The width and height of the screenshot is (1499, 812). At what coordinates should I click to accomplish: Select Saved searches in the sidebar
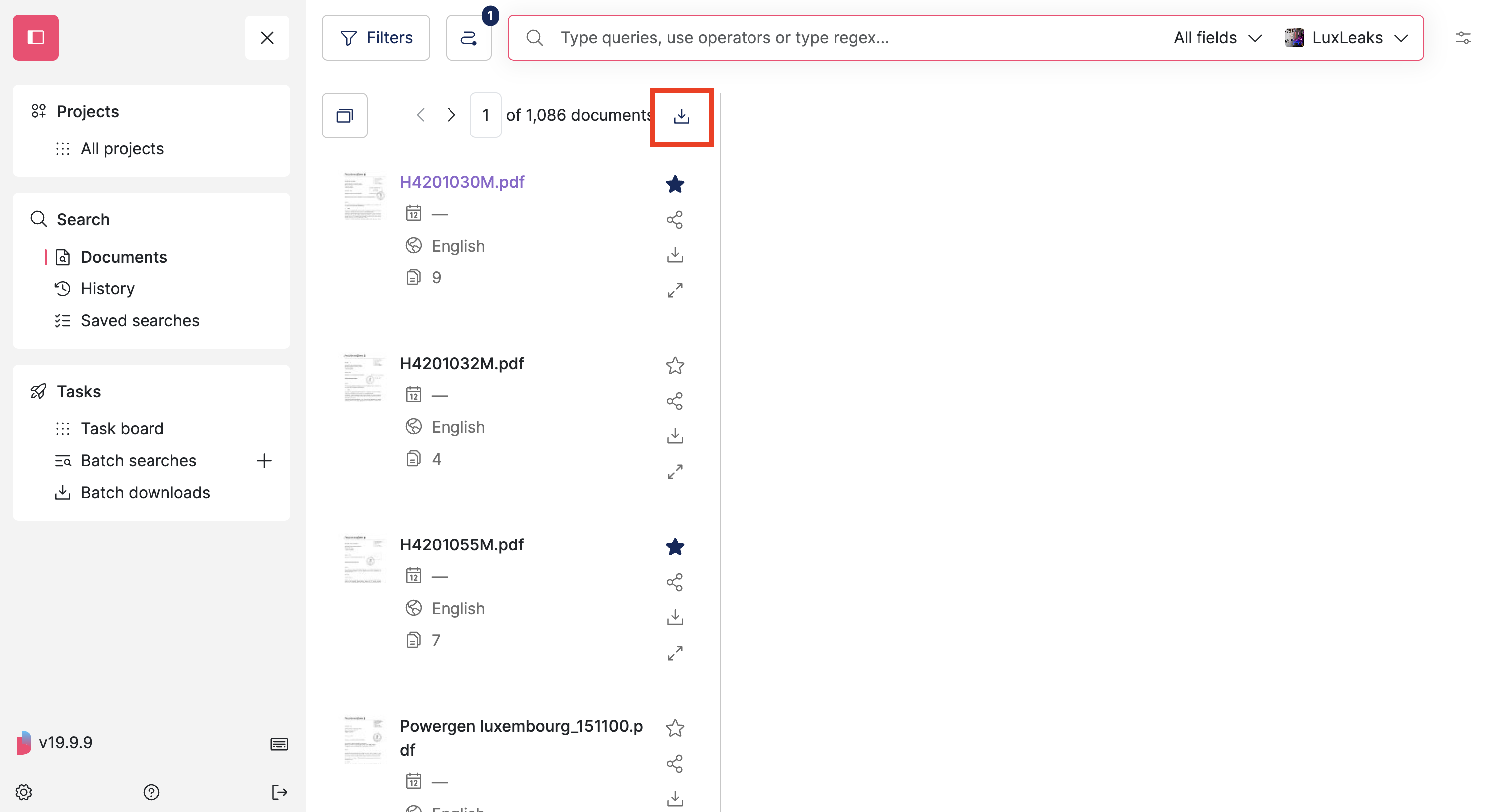pyautogui.click(x=140, y=320)
